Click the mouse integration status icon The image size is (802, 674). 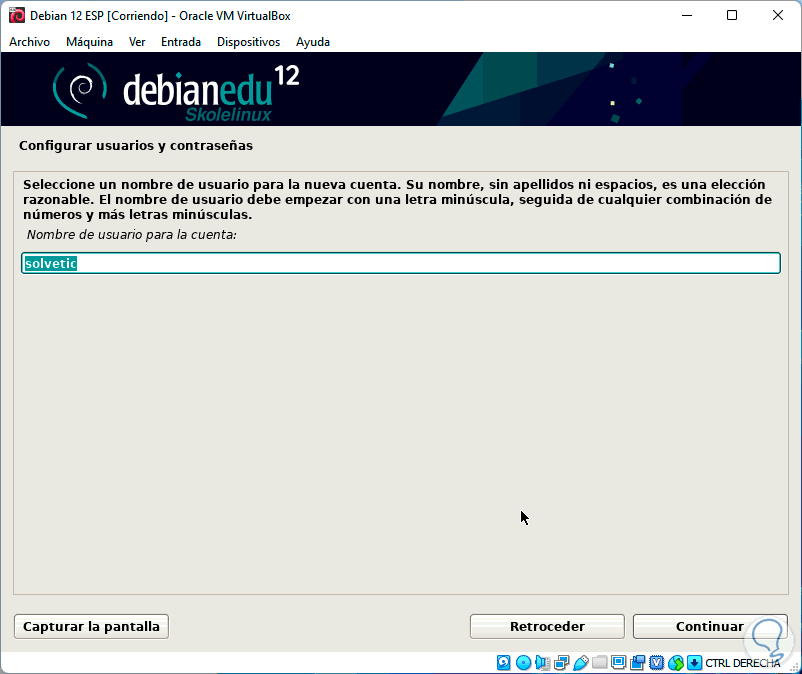pos(676,663)
